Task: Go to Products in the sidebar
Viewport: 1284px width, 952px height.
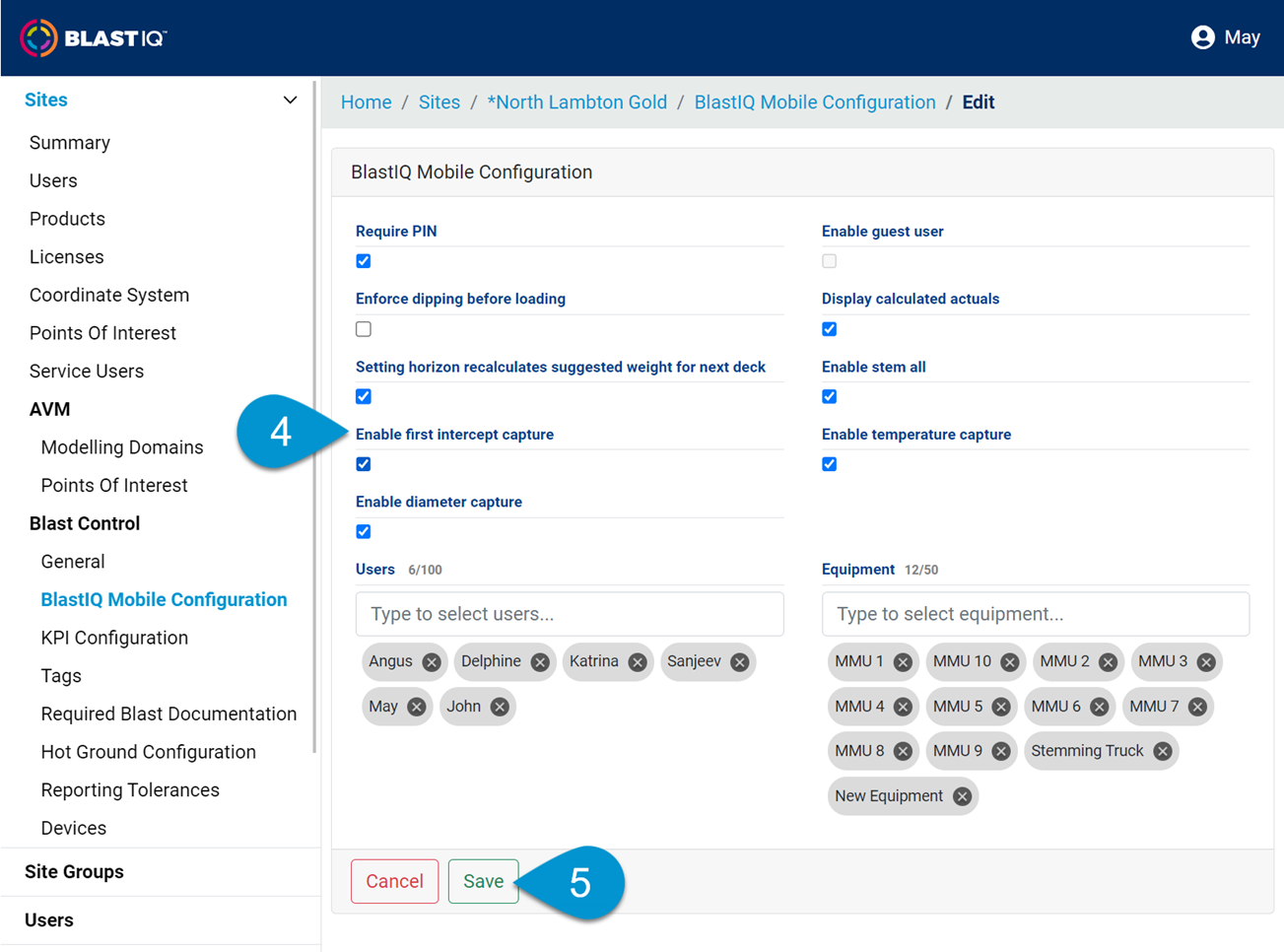Action: pos(67,219)
